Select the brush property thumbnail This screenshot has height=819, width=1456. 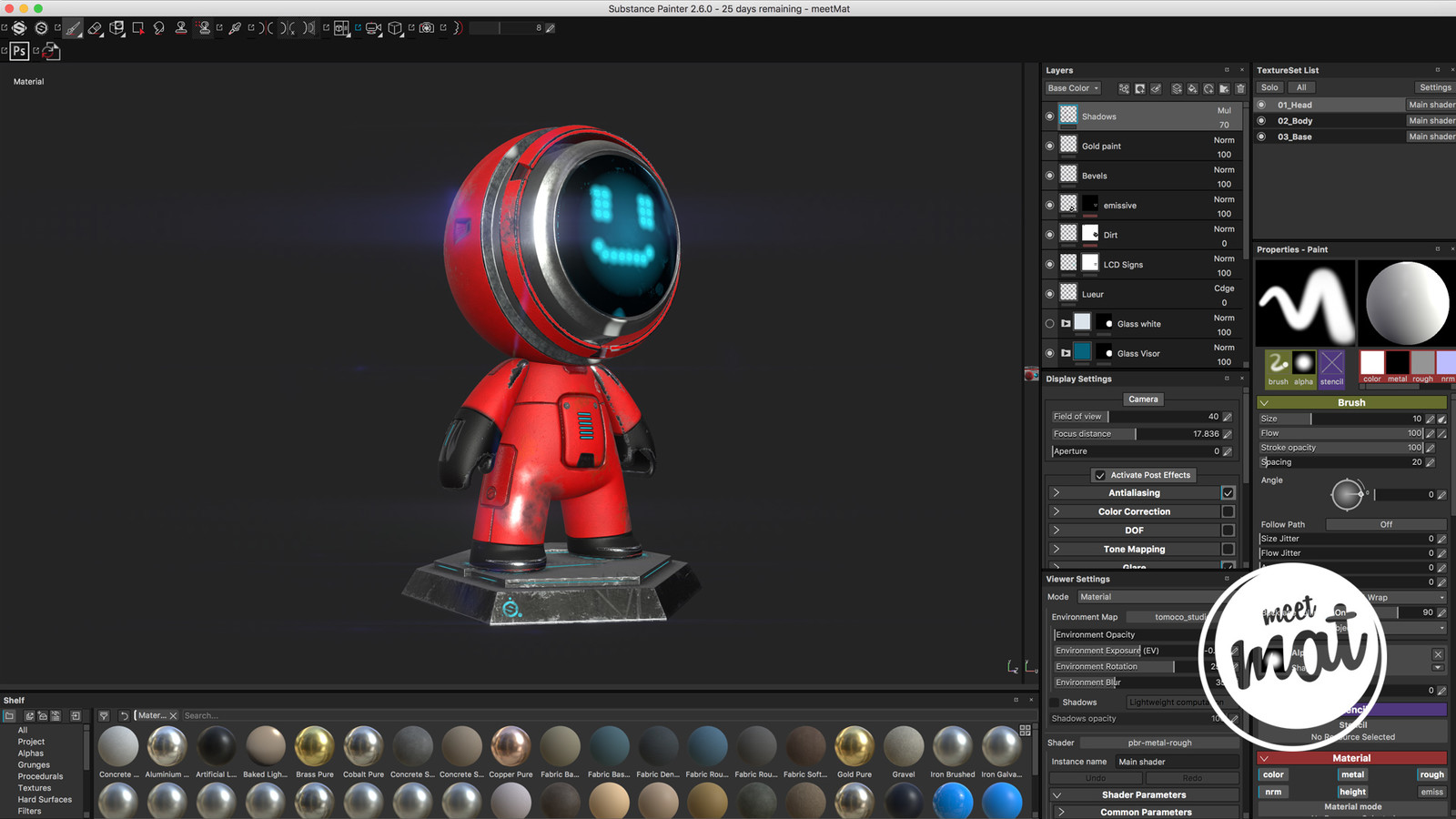pos(1279,364)
